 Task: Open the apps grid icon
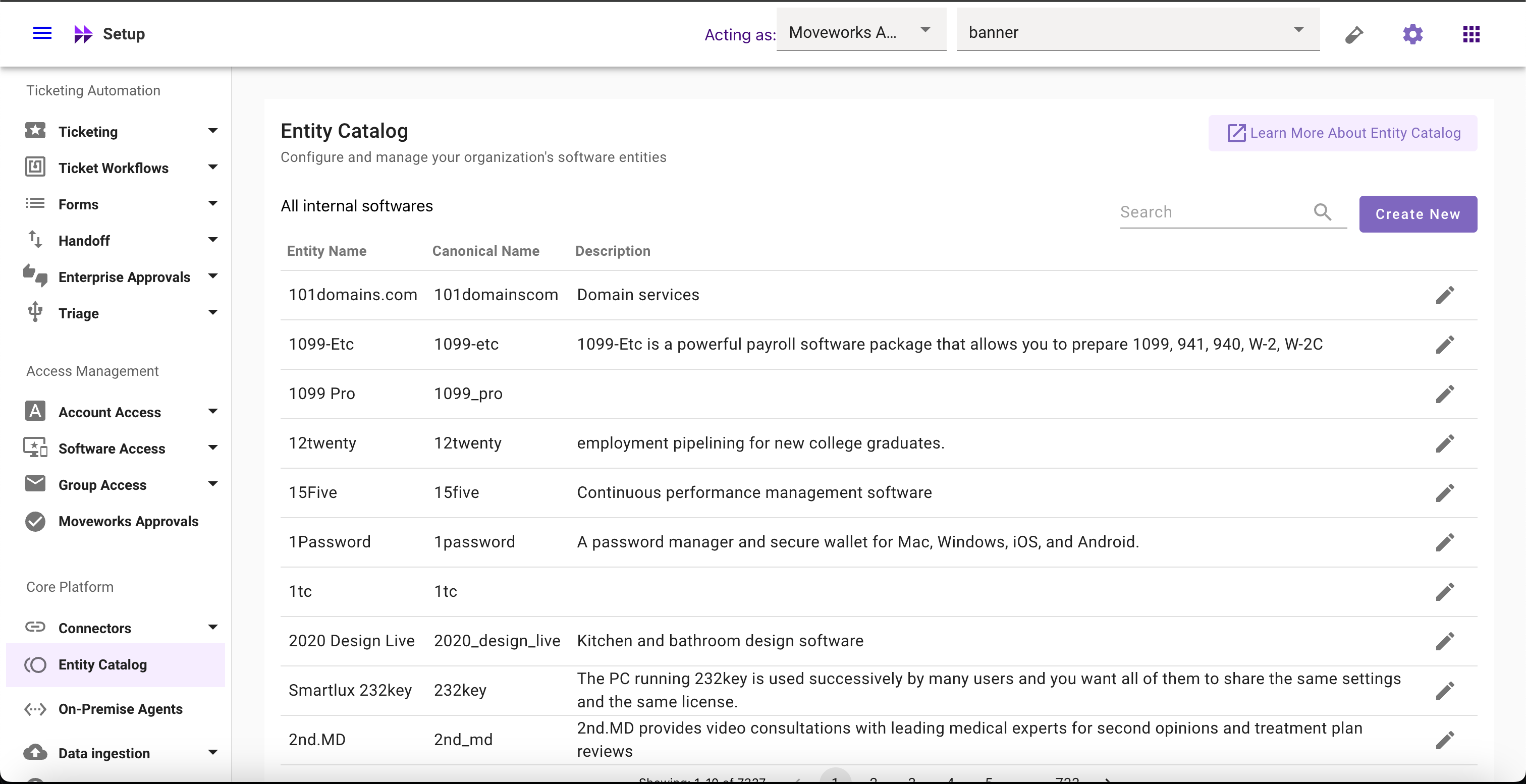[x=1471, y=34]
